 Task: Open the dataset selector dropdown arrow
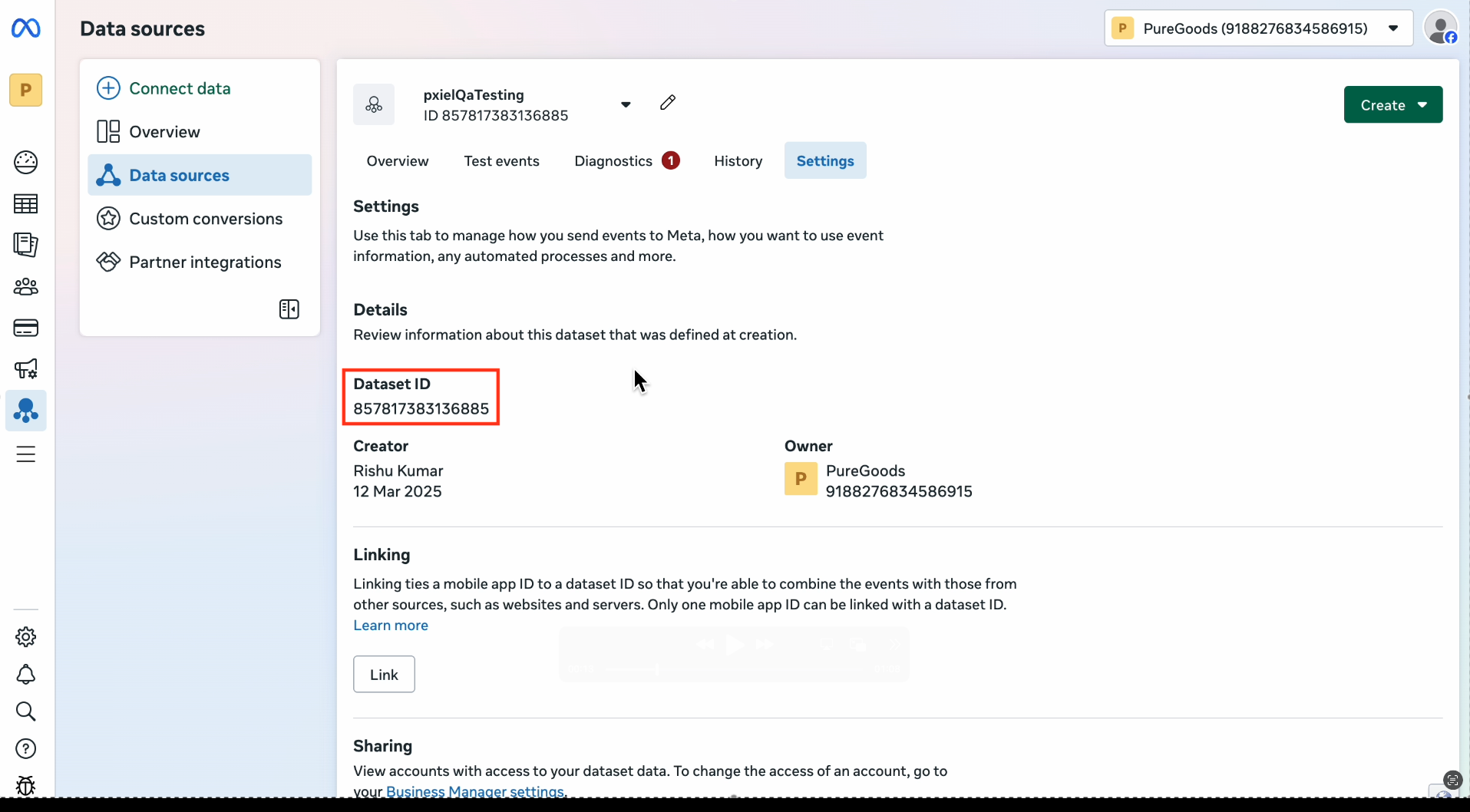click(x=626, y=104)
